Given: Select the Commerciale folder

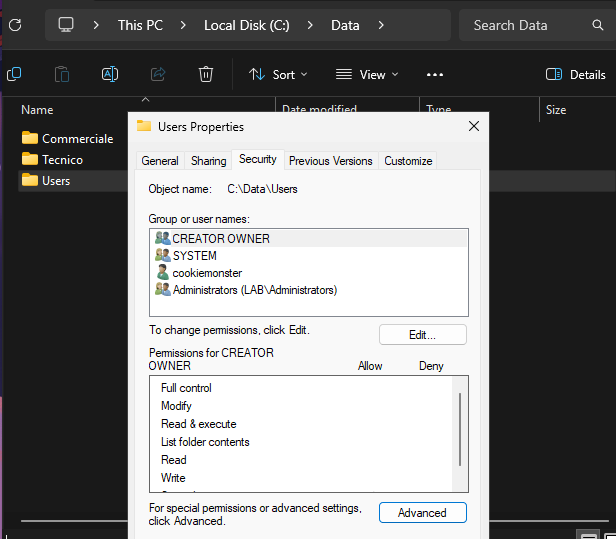Looking at the screenshot, I should tap(77, 139).
